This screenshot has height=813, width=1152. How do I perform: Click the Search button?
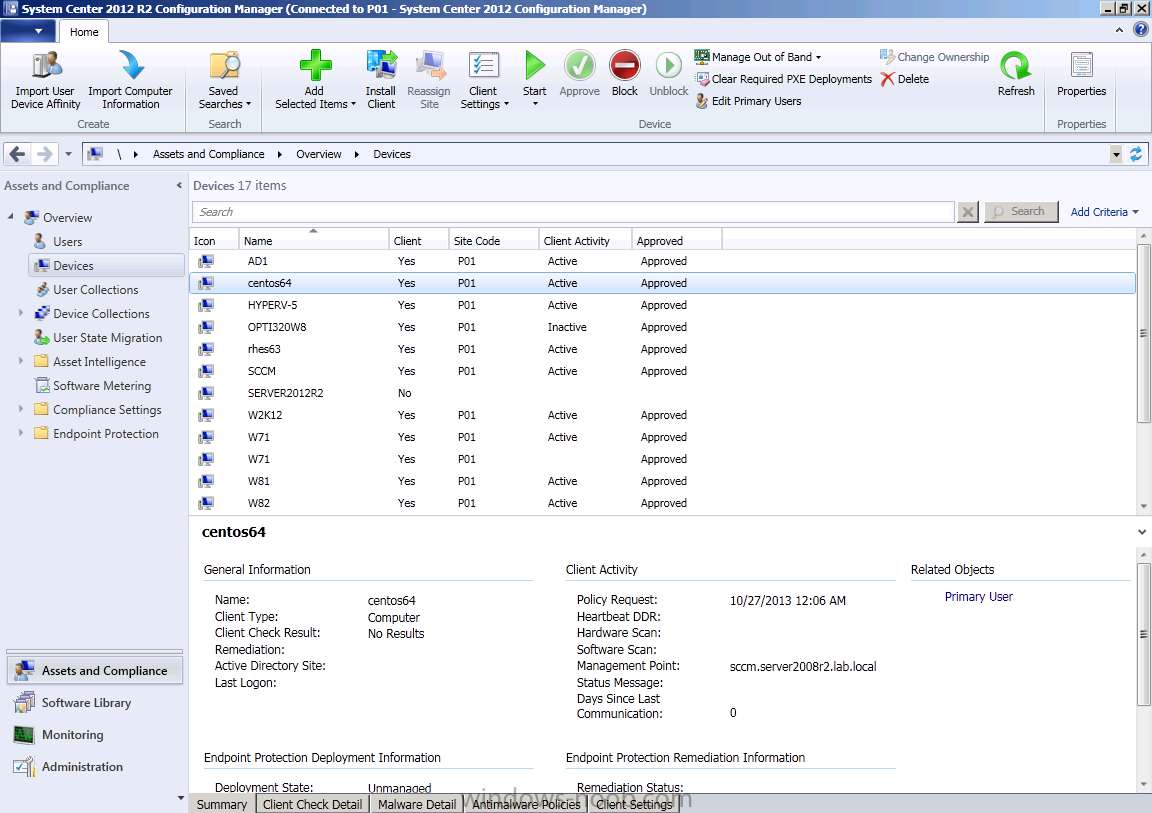(x=1021, y=212)
